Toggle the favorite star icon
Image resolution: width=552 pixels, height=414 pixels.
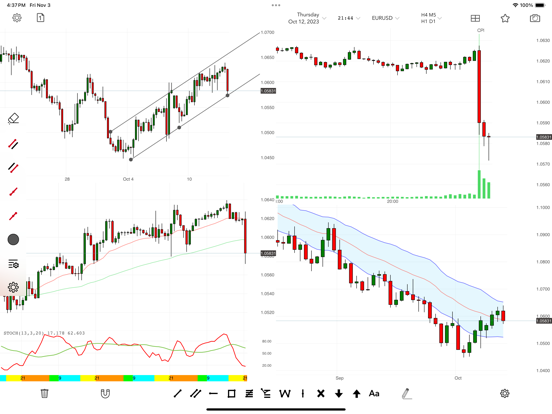505,18
